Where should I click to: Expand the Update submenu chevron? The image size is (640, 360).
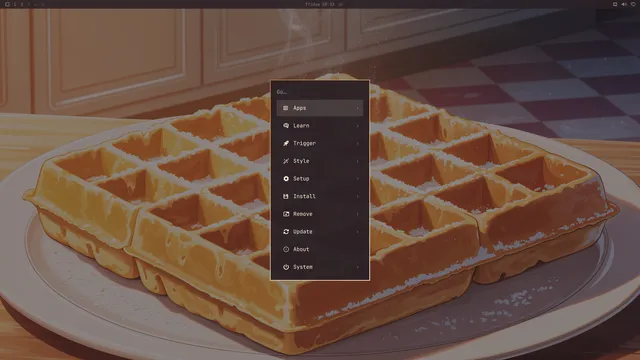(358, 232)
